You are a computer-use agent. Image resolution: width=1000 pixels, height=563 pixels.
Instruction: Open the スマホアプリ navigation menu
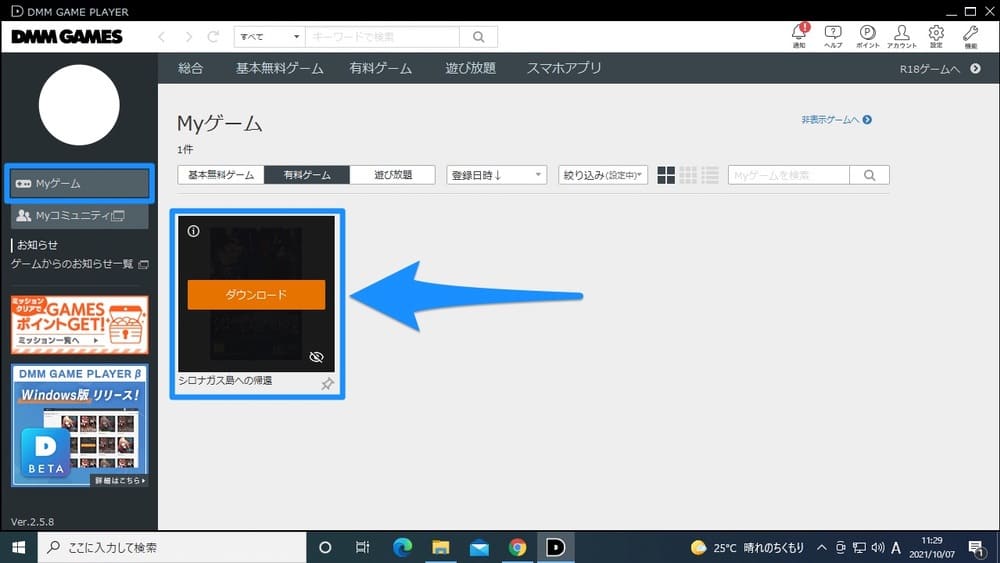pyautogui.click(x=563, y=68)
